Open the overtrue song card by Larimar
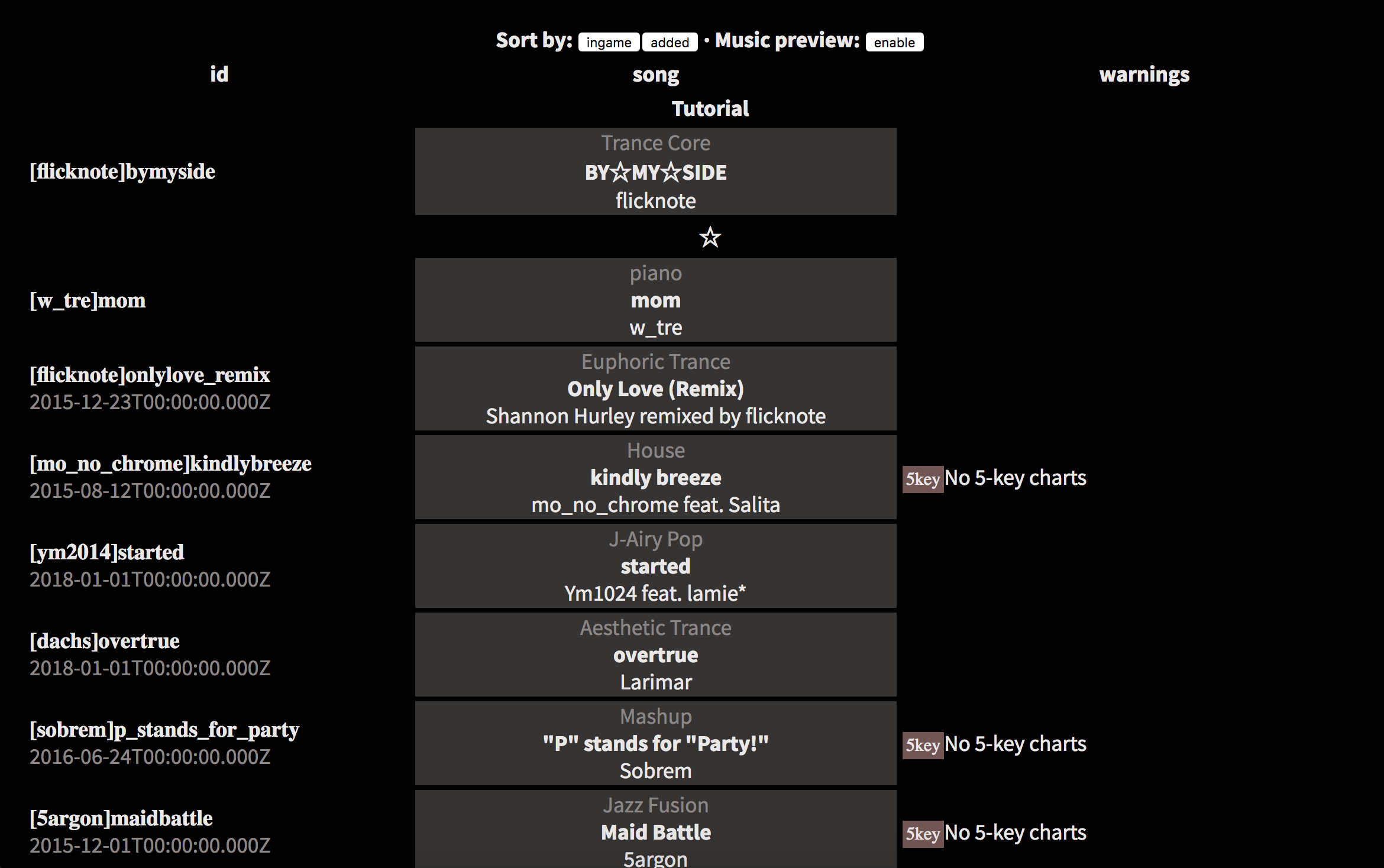Screen dimensions: 1384x868 coord(655,655)
